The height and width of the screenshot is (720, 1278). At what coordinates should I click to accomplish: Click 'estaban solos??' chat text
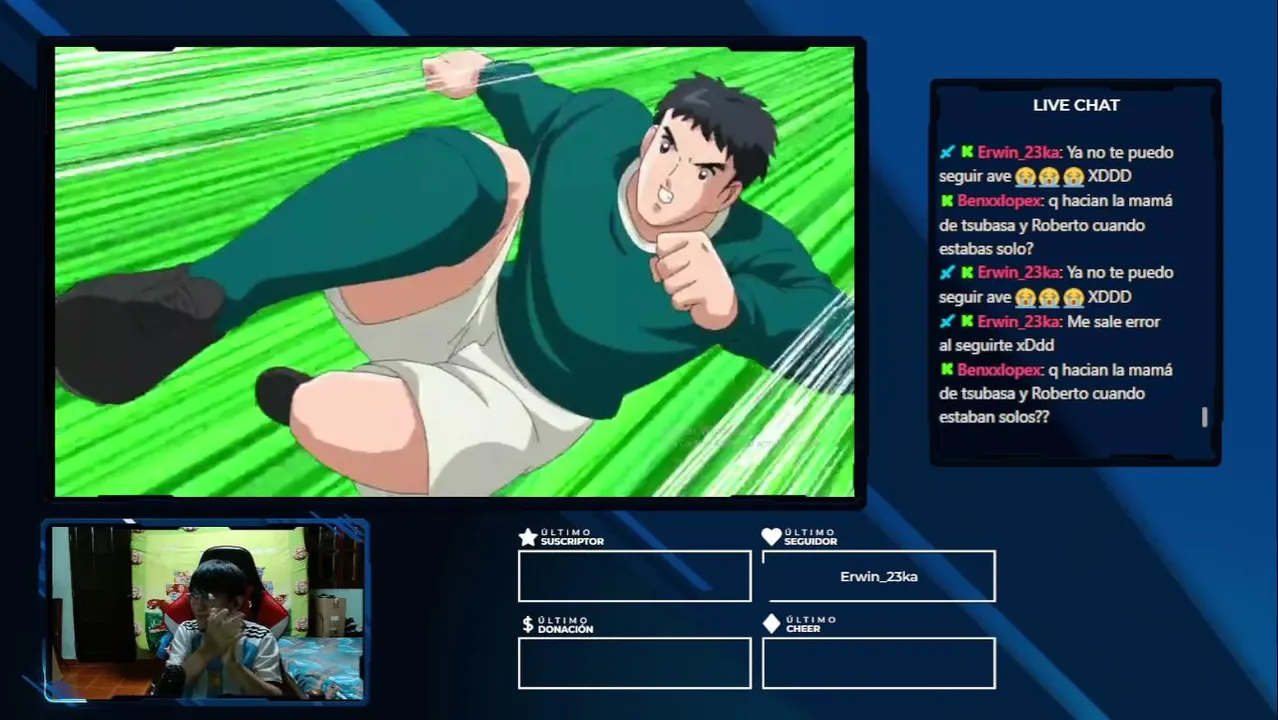994,418
